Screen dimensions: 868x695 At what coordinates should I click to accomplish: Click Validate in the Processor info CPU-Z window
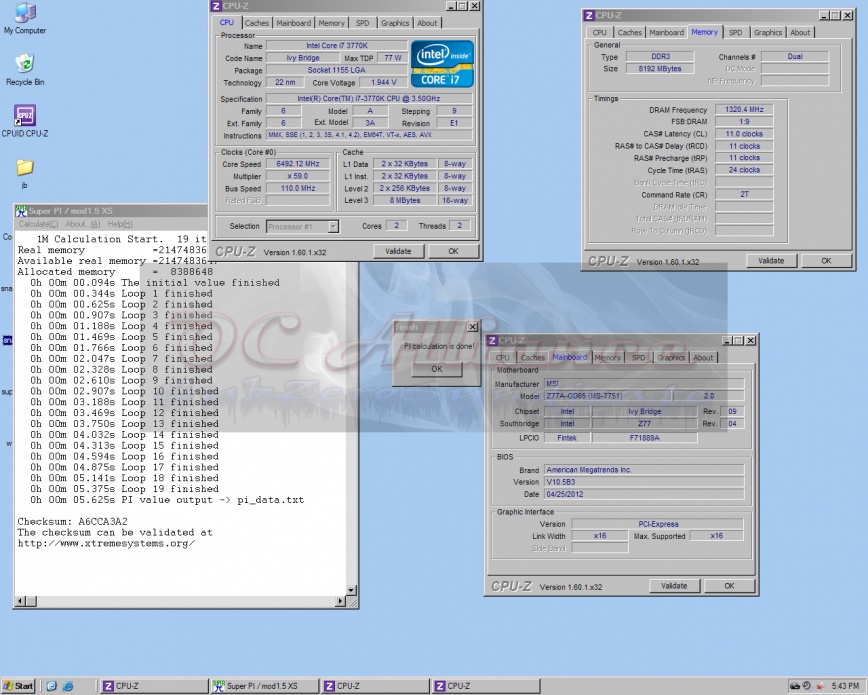point(398,251)
